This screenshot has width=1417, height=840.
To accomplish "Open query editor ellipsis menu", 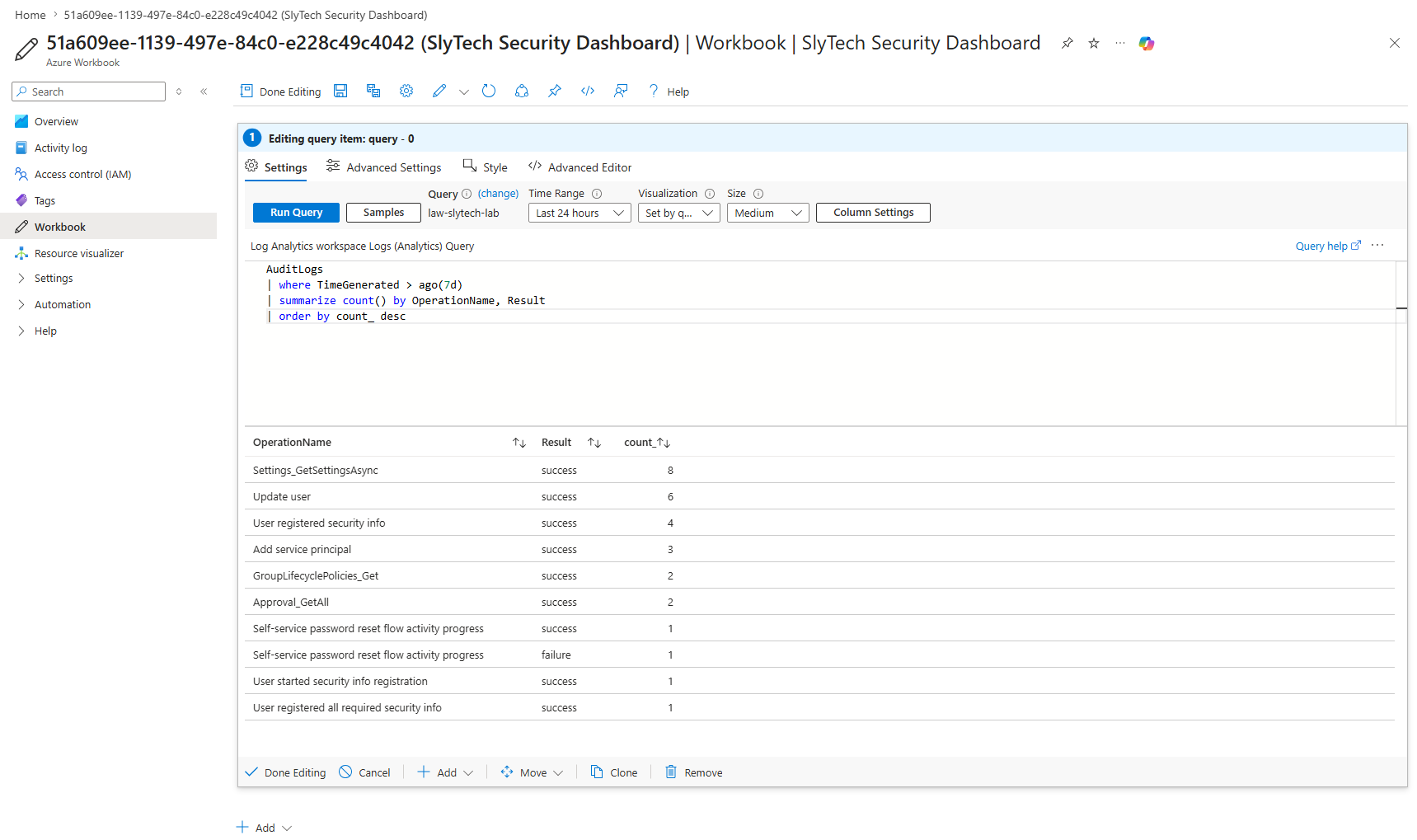I will [x=1377, y=246].
